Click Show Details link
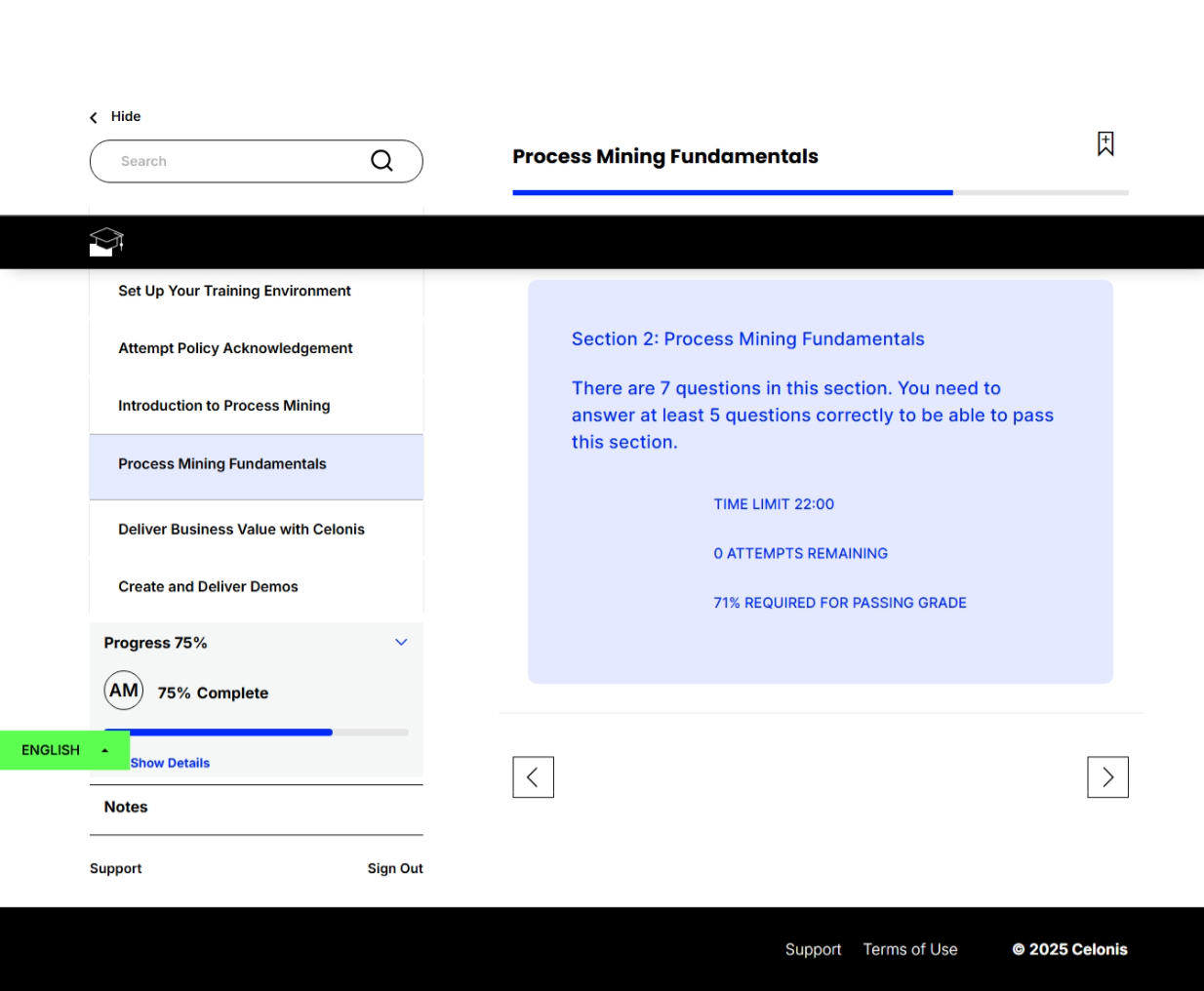This screenshot has height=991, width=1204. (x=170, y=763)
